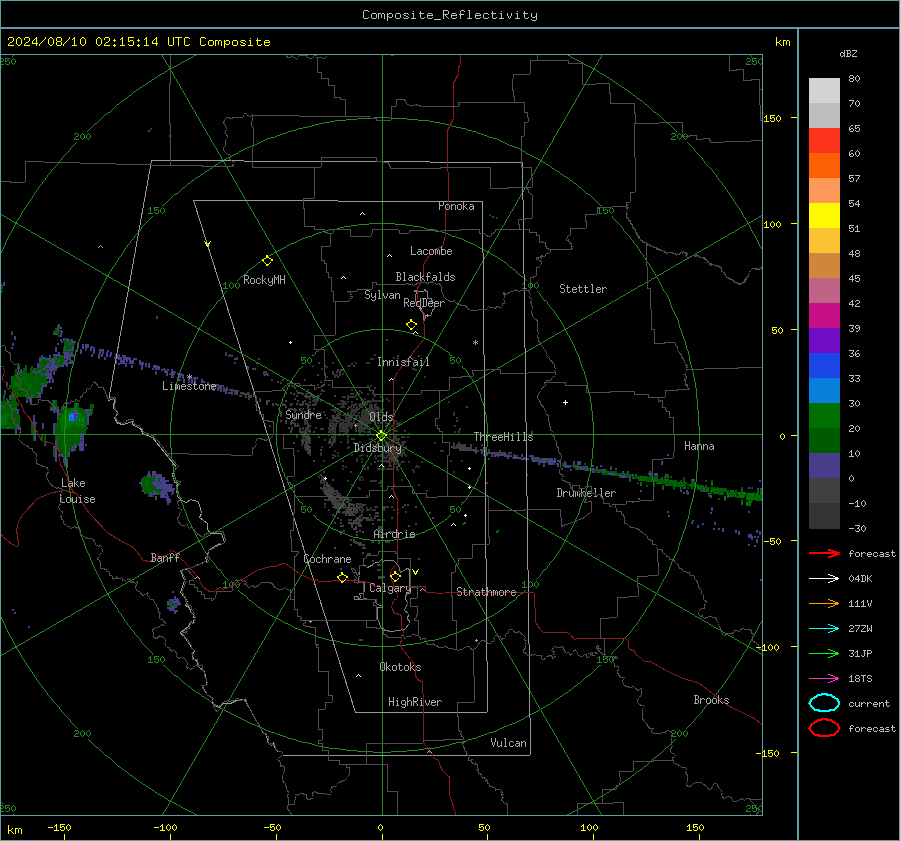
Task: Click the Drumheller city label
Action: pos(586,493)
